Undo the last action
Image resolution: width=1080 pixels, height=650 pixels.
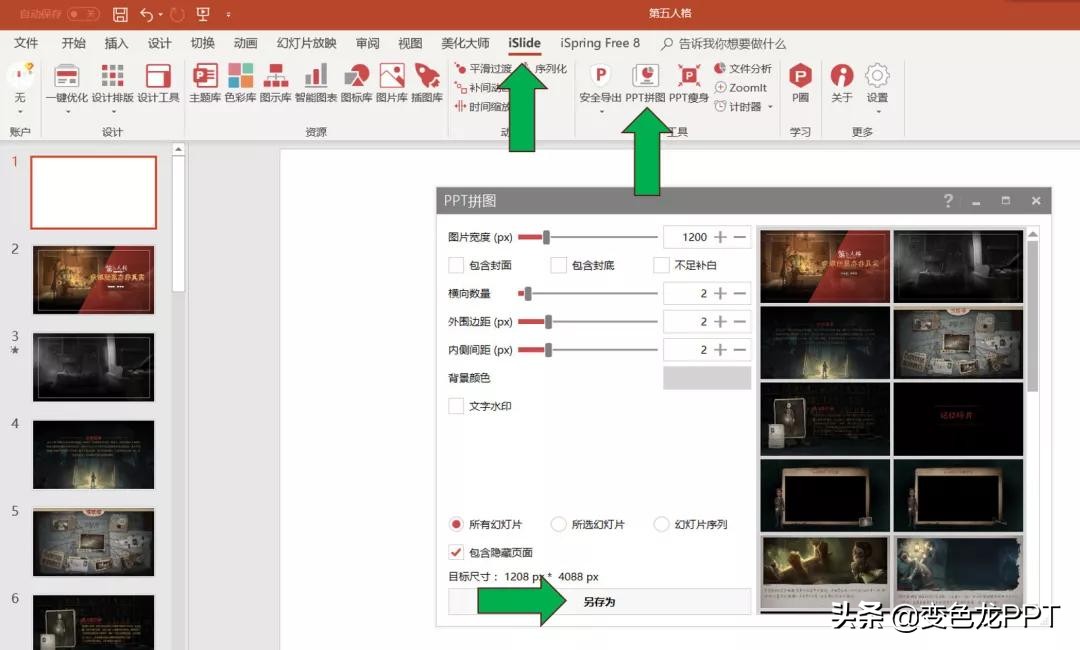(x=146, y=14)
